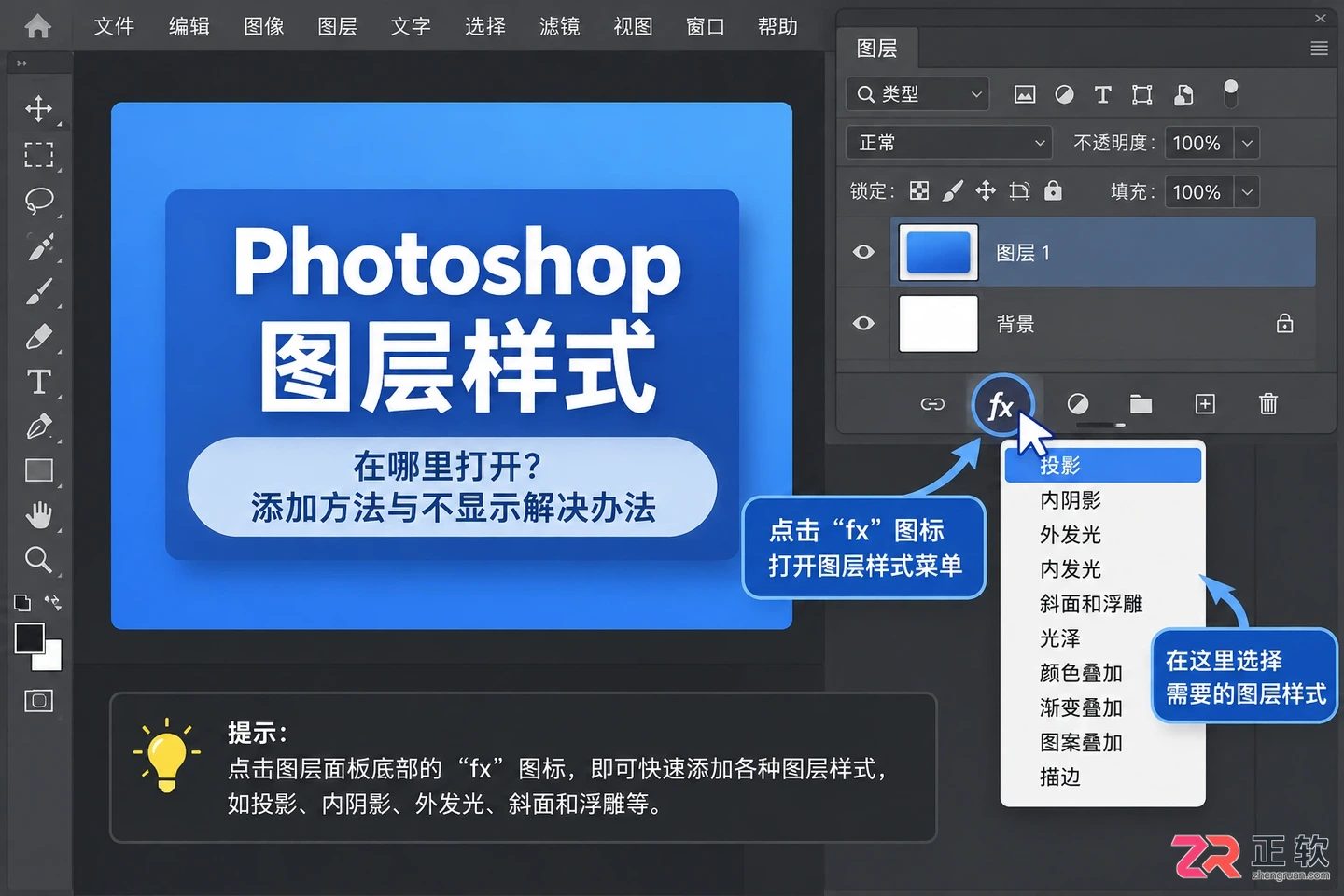
Task: Filter layers by pixel layers
Action: click(1025, 94)
